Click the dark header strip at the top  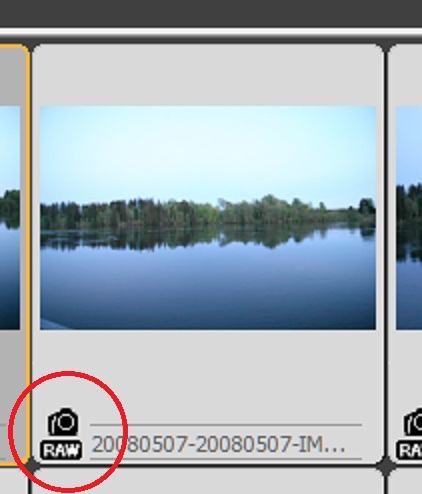coord(211,13)
